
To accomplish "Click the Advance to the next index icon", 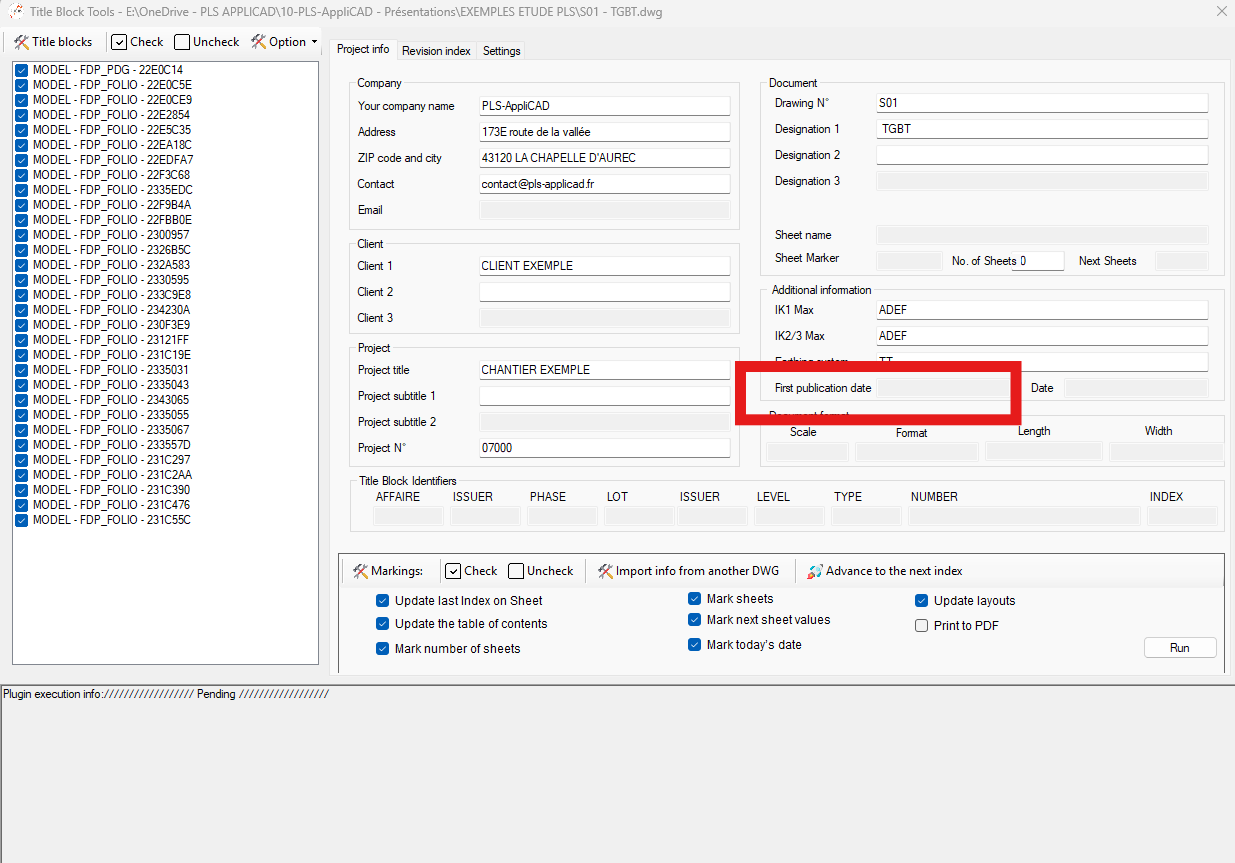I will (x=815, y=570).
